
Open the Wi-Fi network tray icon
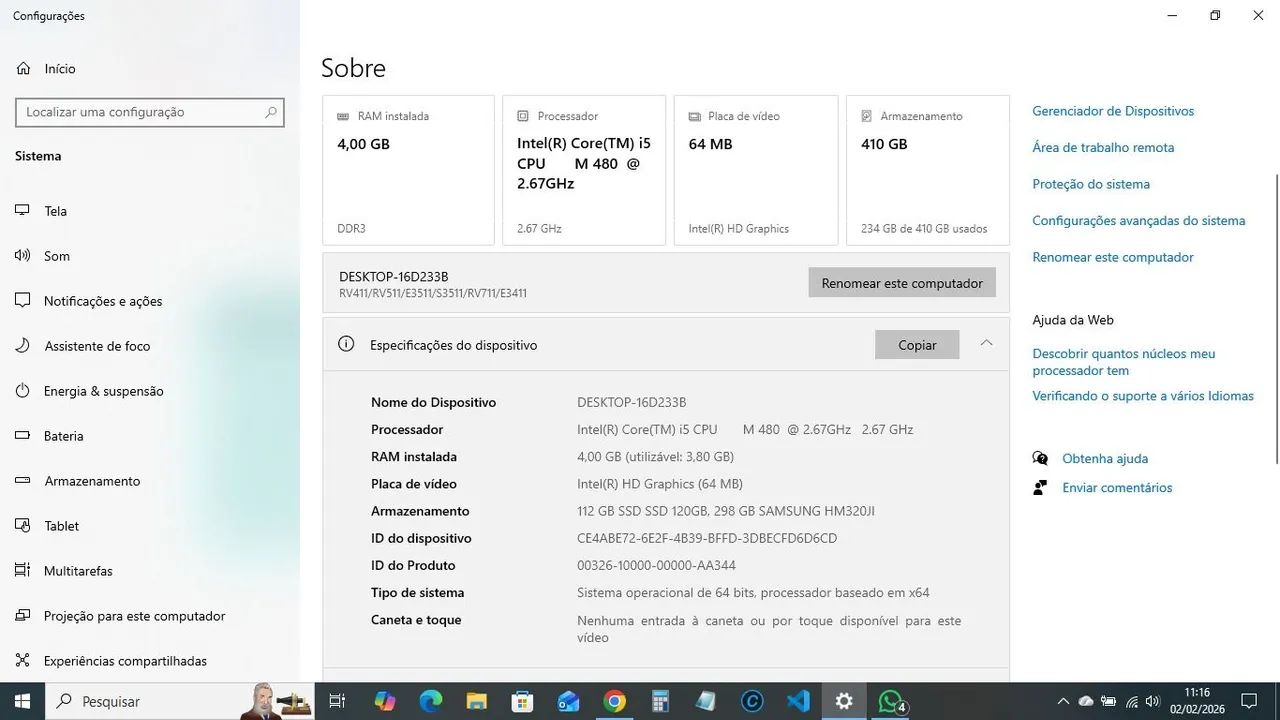click(x=1132, y=701)
